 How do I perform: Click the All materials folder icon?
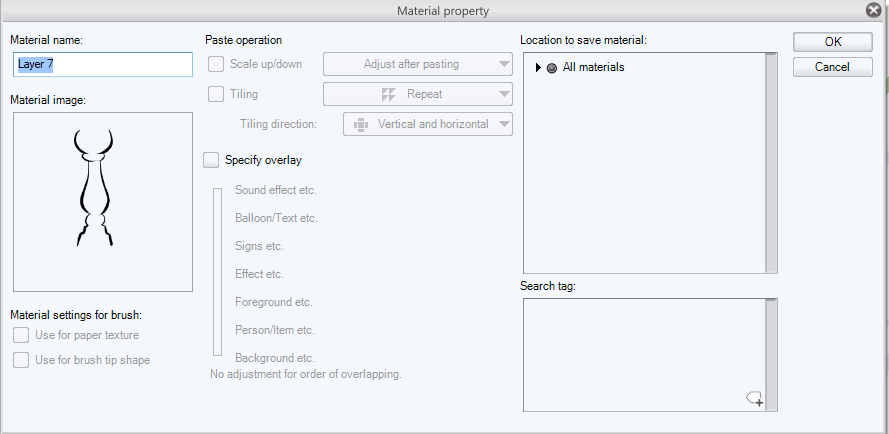pos(552,67)
